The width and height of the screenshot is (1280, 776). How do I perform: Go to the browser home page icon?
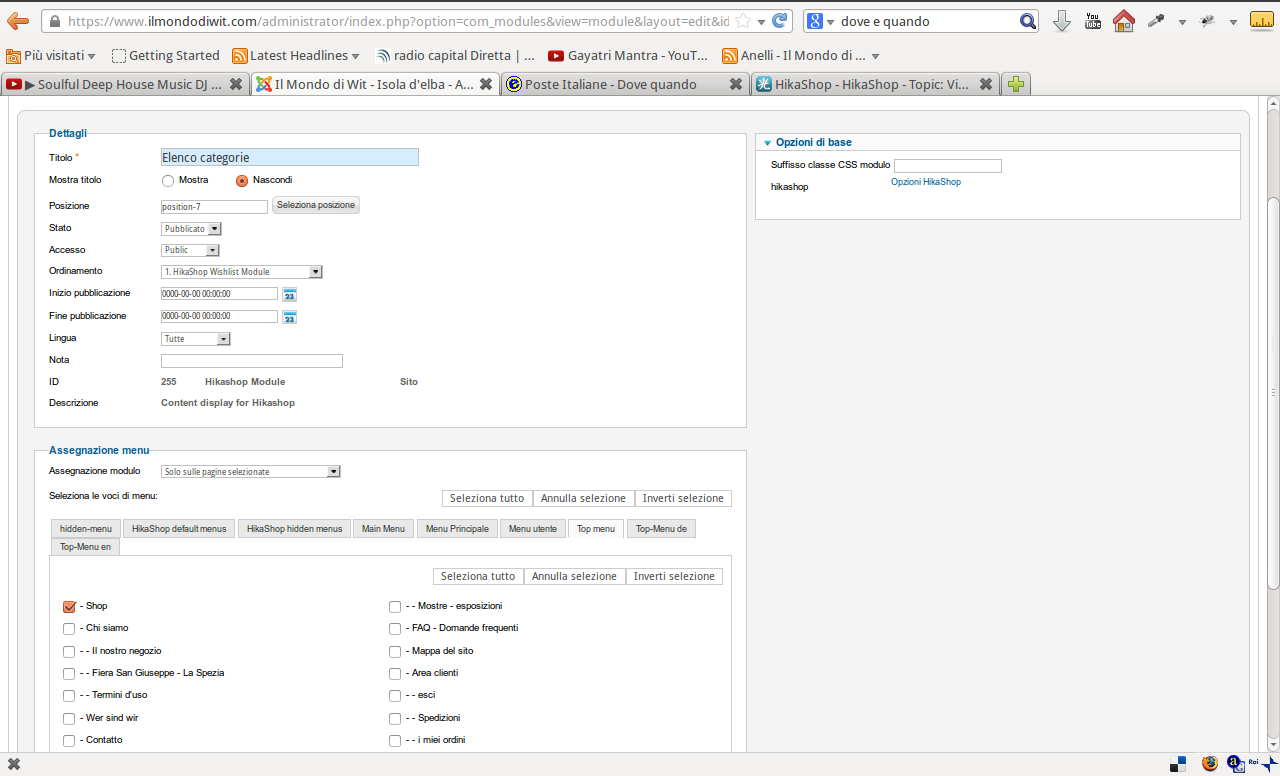pyautogui.click(x=1124, y=21)
